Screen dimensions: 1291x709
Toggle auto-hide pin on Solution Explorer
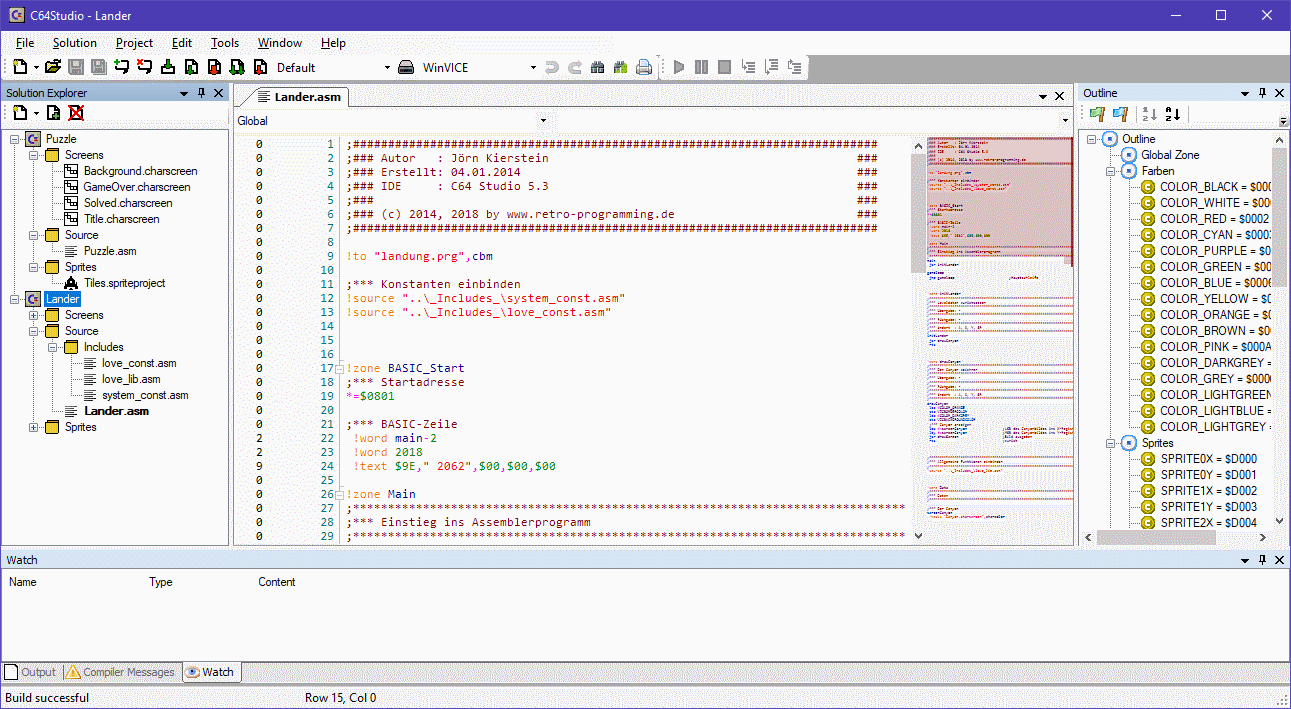[201, 93]
